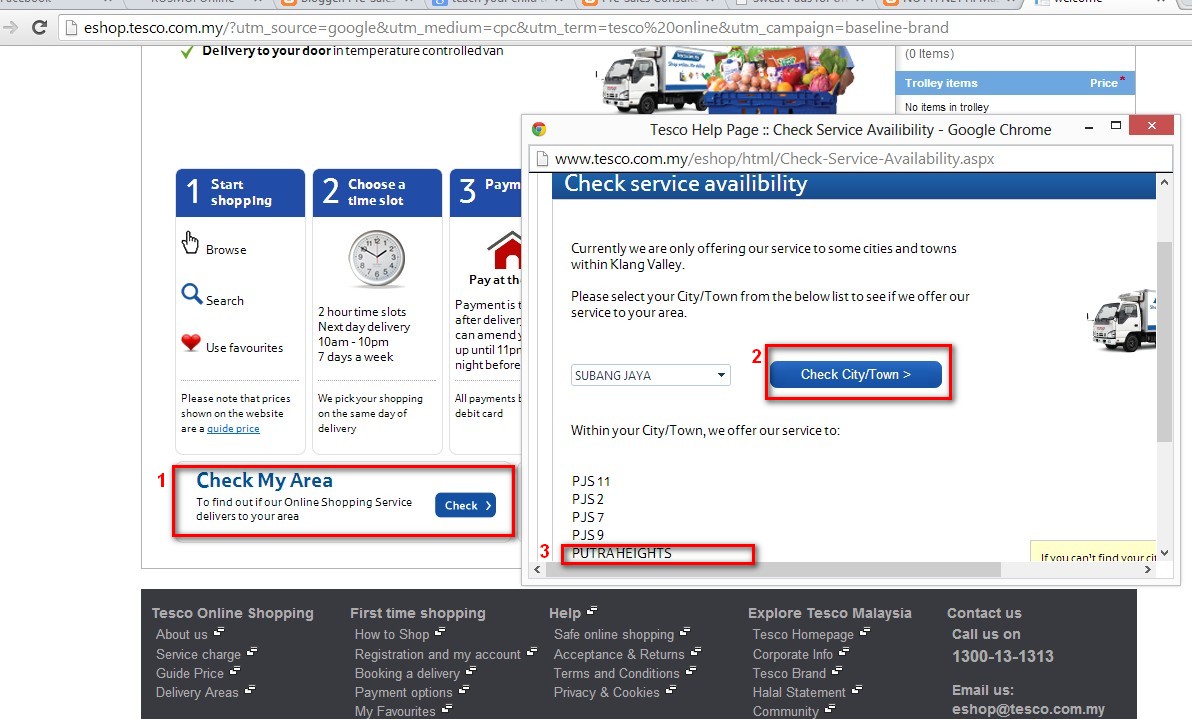Select the Use favourites heart icon

coord(189,342)
